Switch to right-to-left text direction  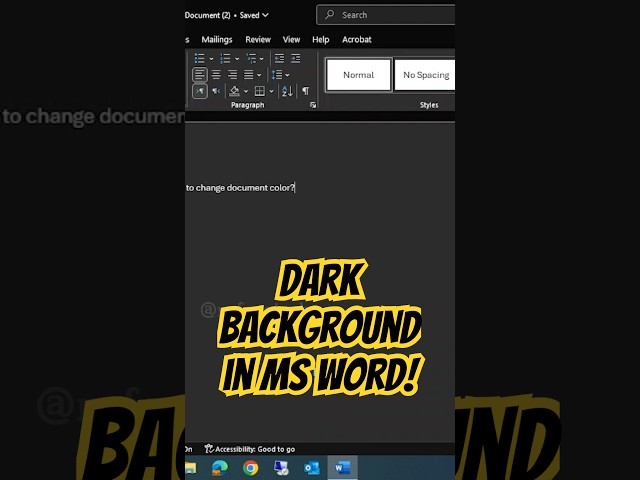pyautogui.click(x=216, y=91)
